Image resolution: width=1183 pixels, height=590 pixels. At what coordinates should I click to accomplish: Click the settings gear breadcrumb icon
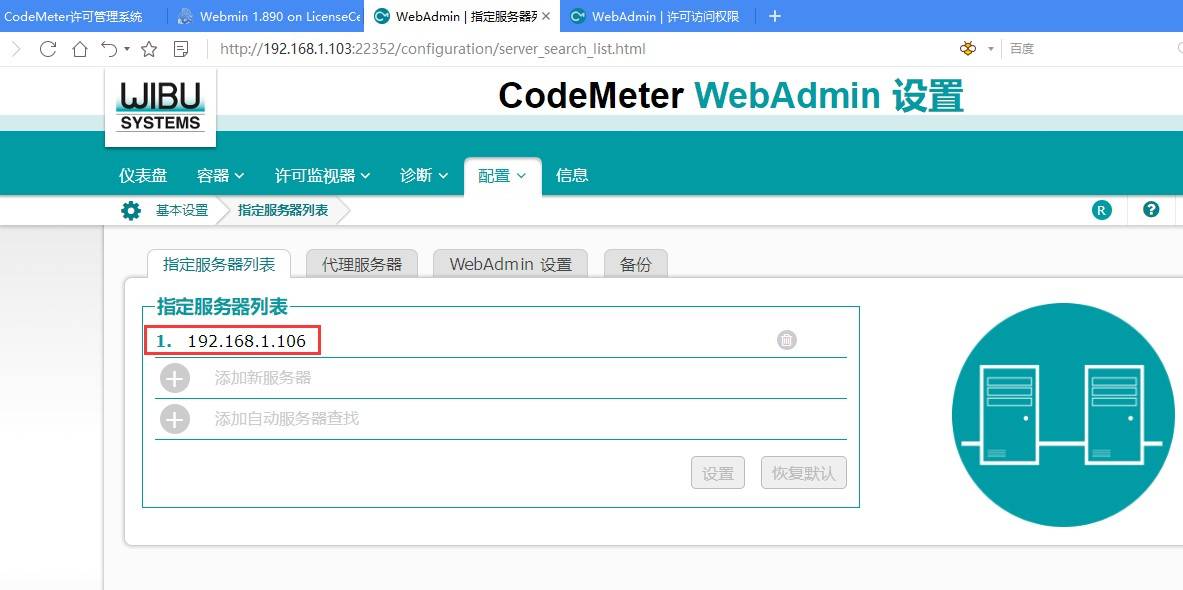coord(131,210)
